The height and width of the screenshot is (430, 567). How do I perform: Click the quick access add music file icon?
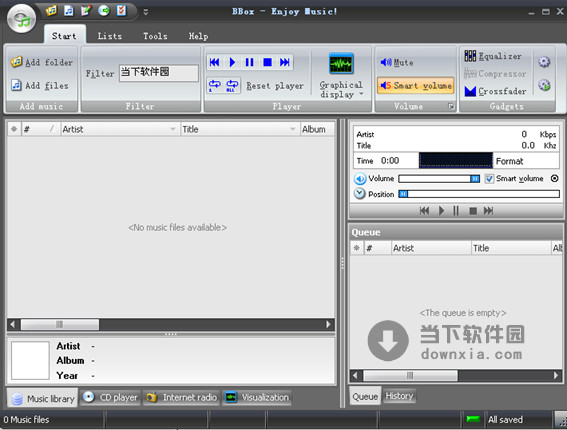(69, 10)
